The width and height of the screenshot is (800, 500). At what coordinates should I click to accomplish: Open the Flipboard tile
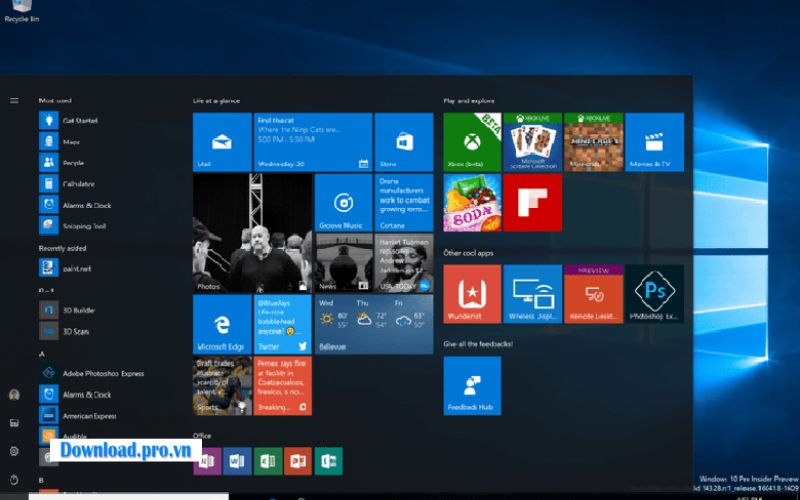pos(533,203)
